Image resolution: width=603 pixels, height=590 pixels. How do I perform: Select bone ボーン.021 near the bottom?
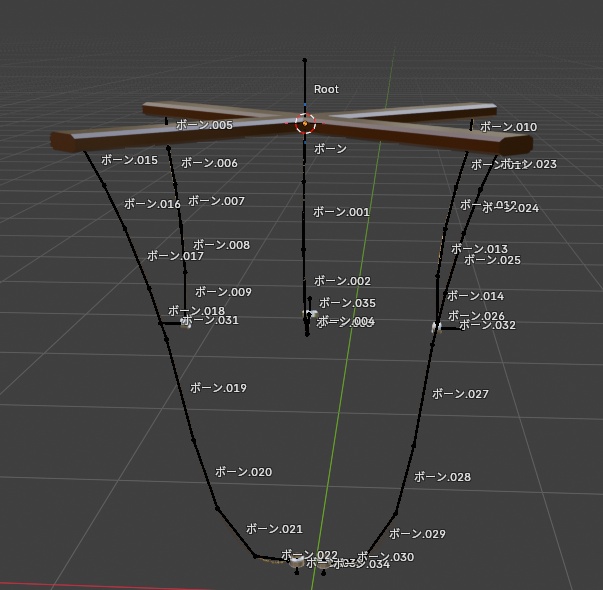274,529
